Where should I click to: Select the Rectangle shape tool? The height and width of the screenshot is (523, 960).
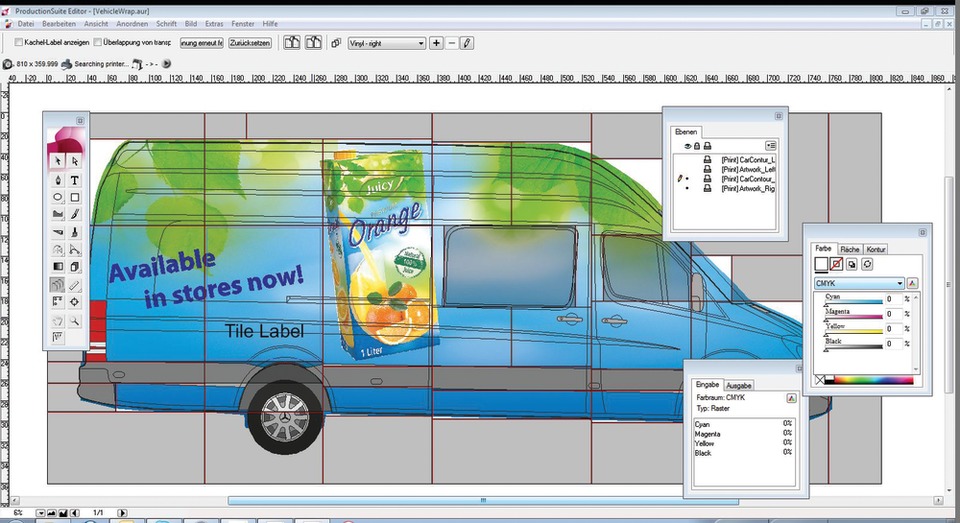75,197
